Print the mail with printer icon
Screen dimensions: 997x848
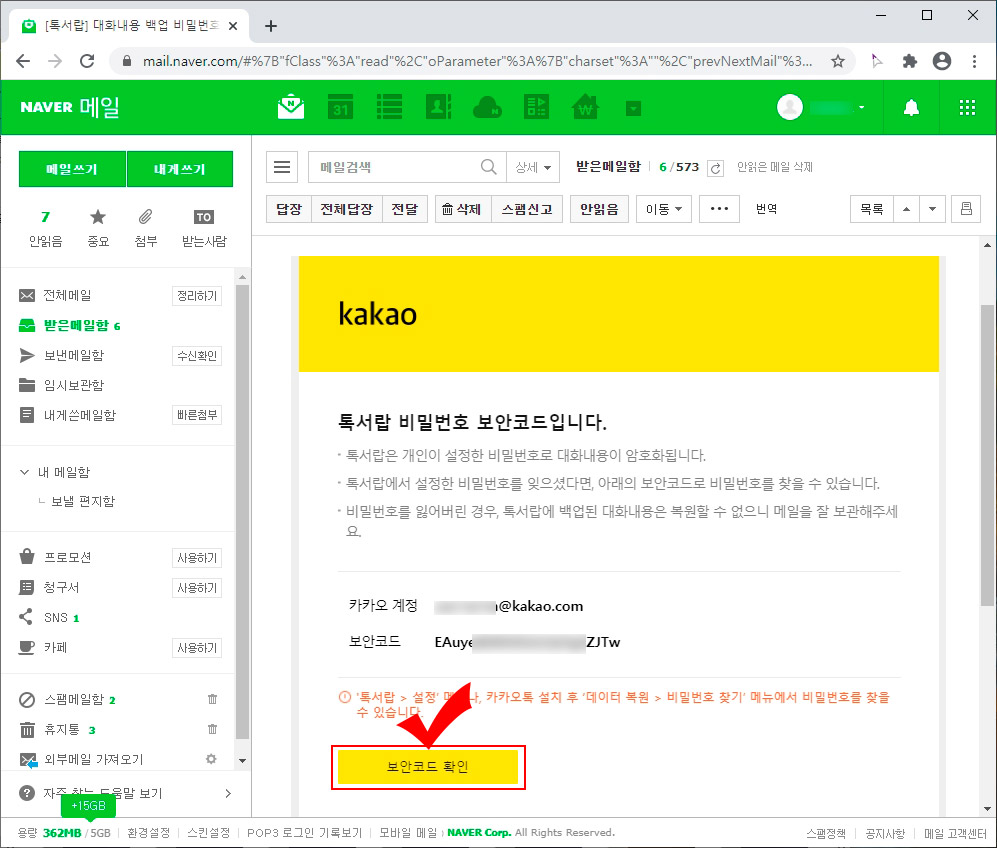pyautogui.click(x=966, y=209)
